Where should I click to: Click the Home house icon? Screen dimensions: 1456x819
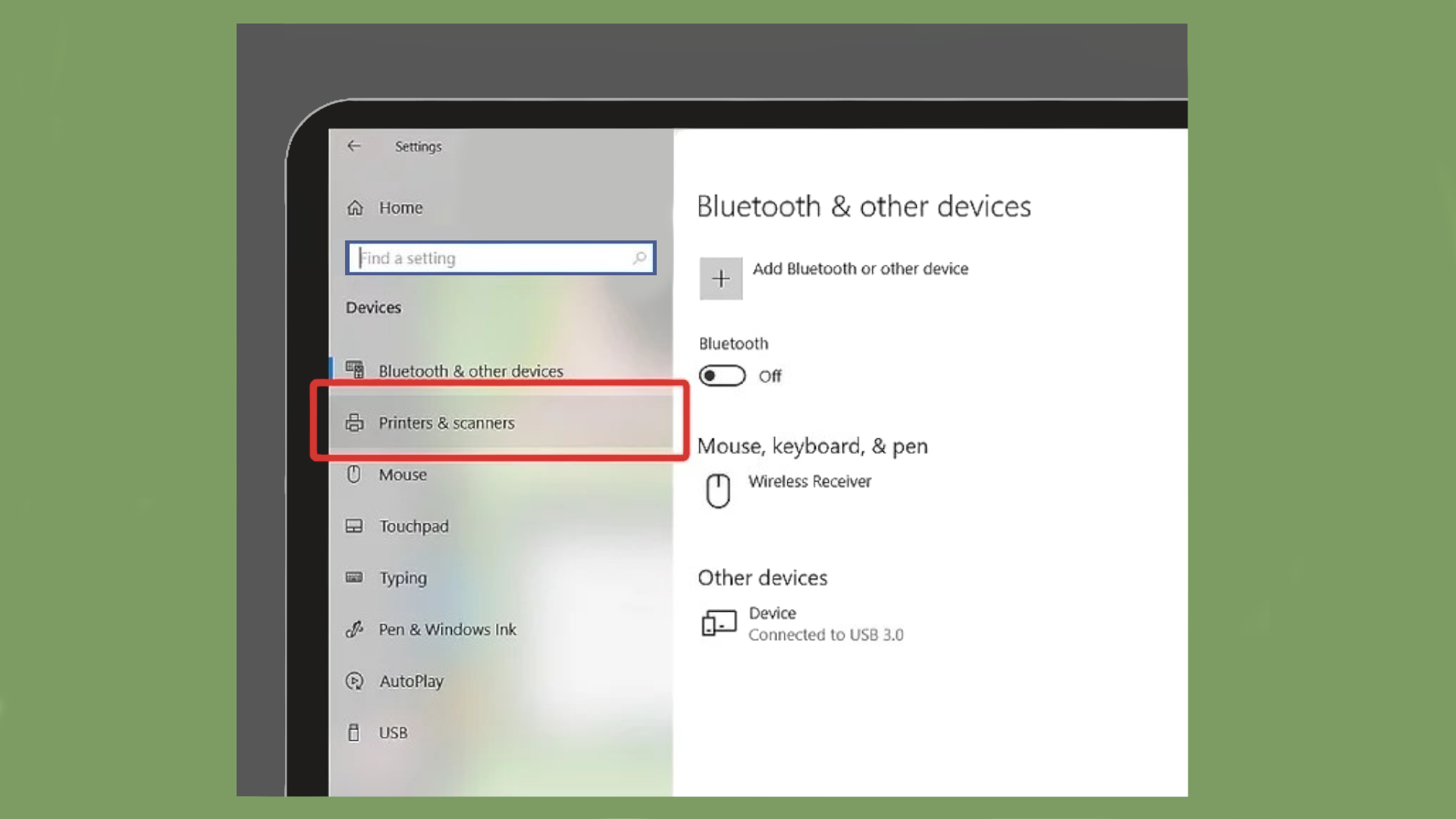click(355, 208)
